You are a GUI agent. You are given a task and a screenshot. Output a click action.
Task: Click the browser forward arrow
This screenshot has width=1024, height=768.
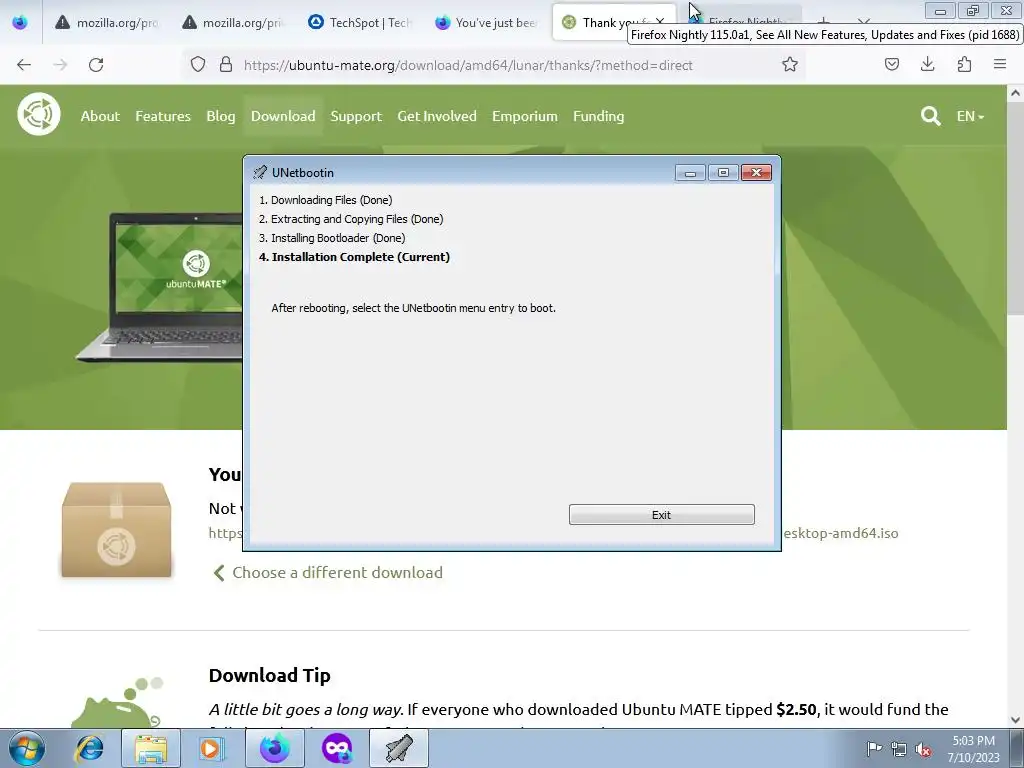coord(60,65)
